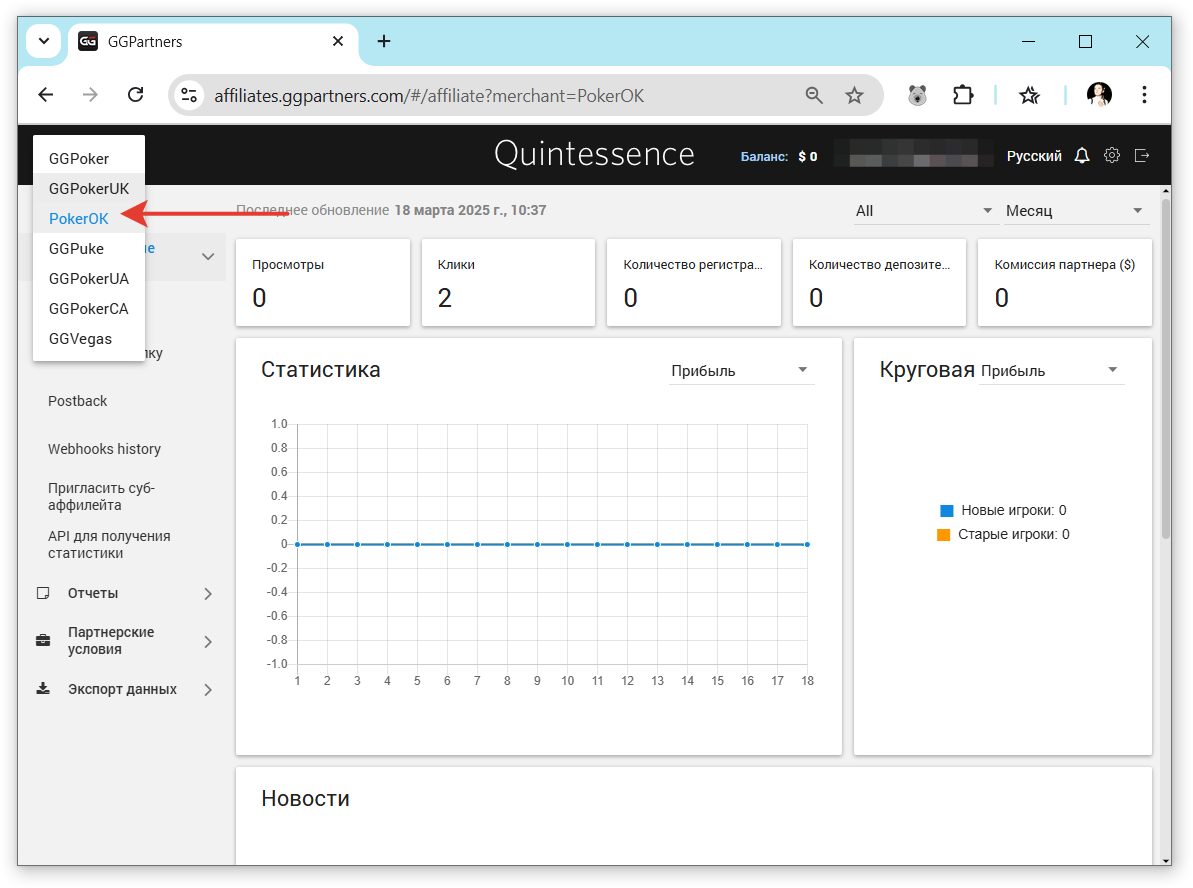
Task: Expand the Экспорт данных chevron
Action: [208, 689]
